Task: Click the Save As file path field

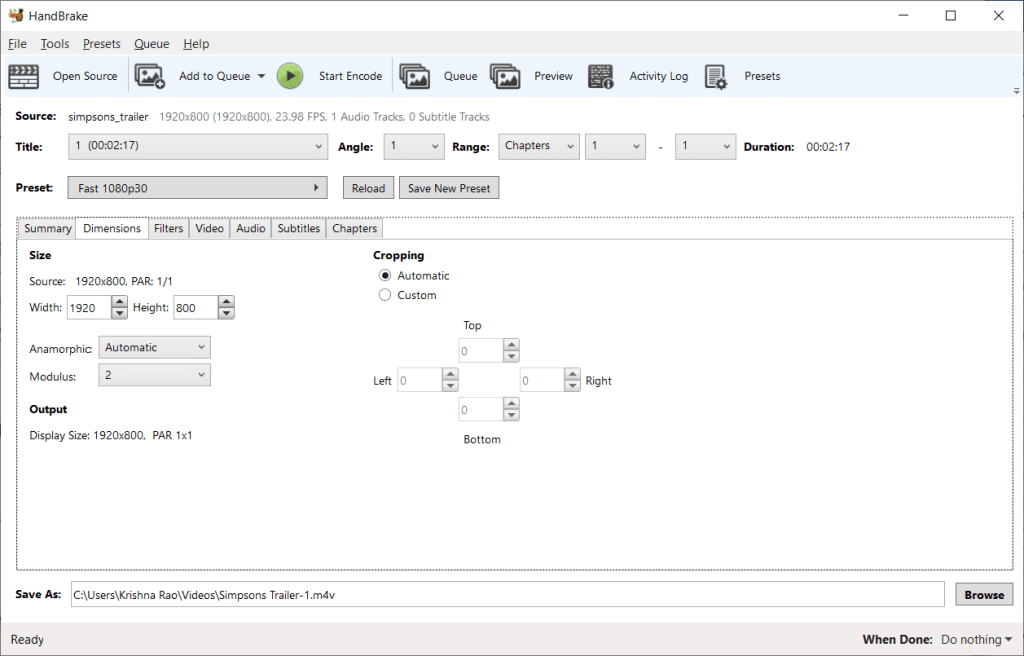Action: pos(507,594)
